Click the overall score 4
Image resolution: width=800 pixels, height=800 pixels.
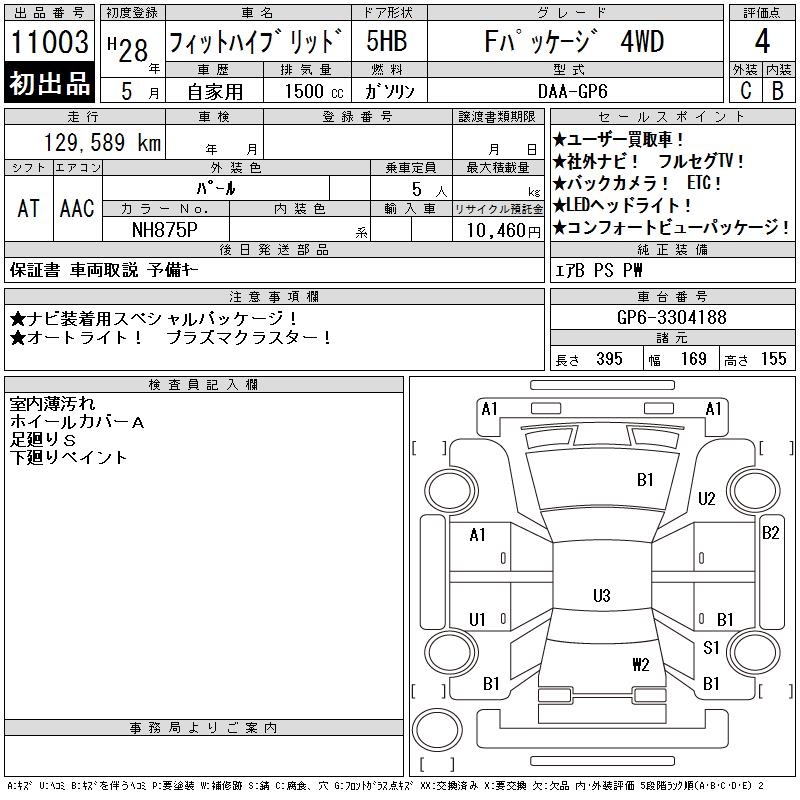pyautogui.click(x=762, y=41)
